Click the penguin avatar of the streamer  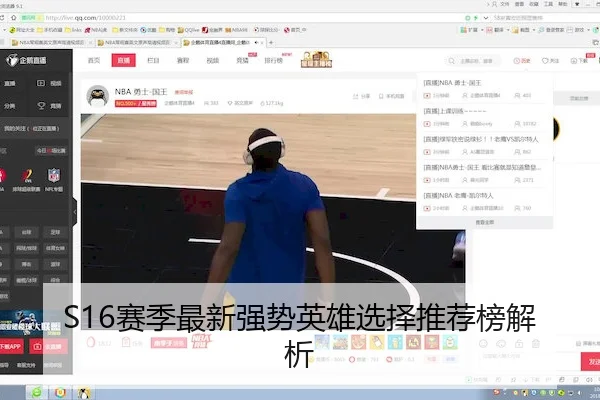97,96
